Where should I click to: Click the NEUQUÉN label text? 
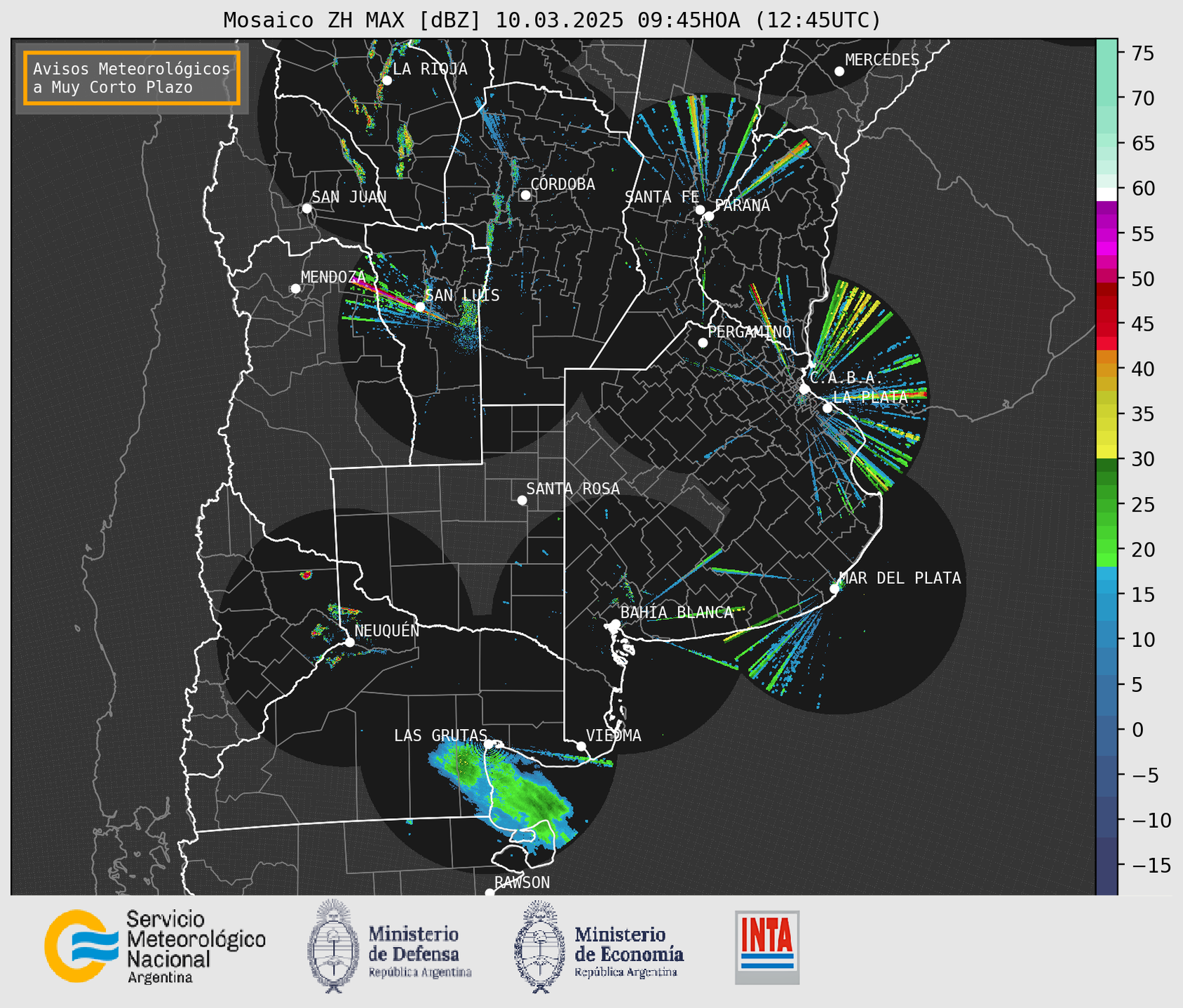pyautogui.click(x=387, y=631)
